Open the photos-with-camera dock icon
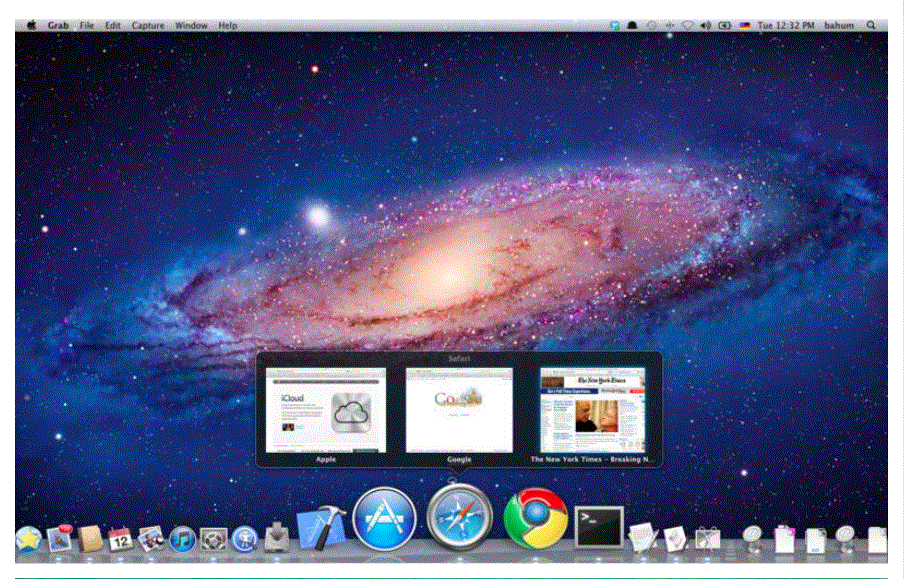 pyautogui.click(x=151, y=539)
